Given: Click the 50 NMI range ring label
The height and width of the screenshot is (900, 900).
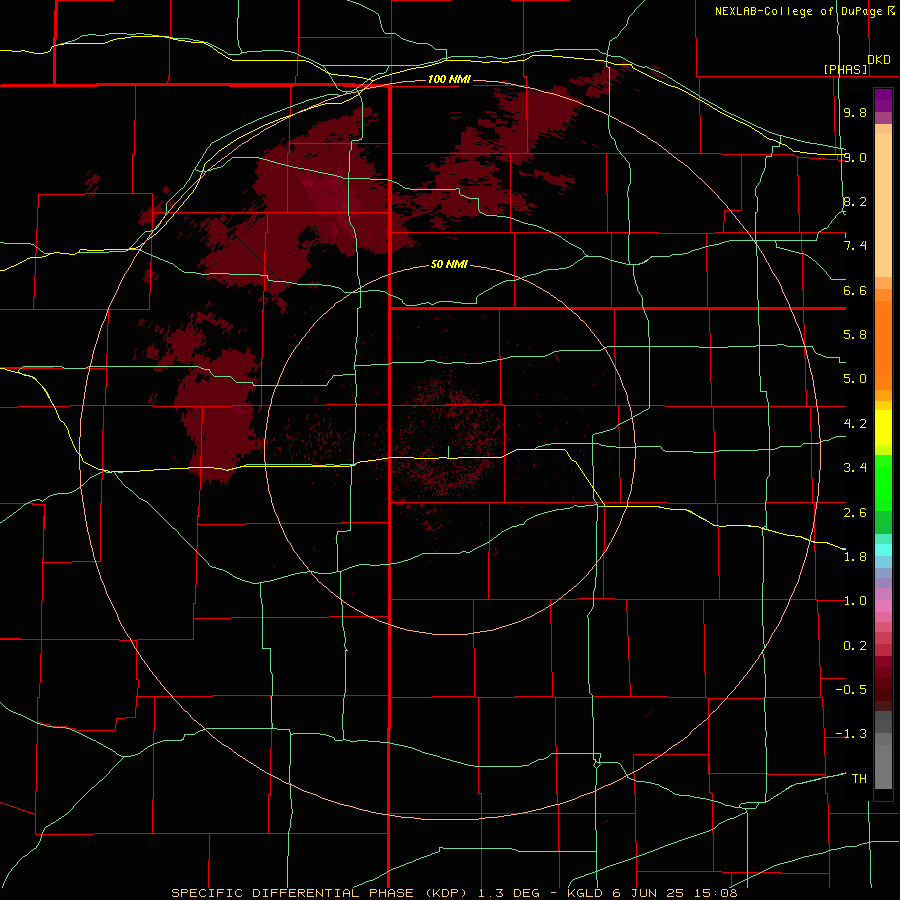Looking at the screenshot, I should pyautogui.click(x=449, y=264).
